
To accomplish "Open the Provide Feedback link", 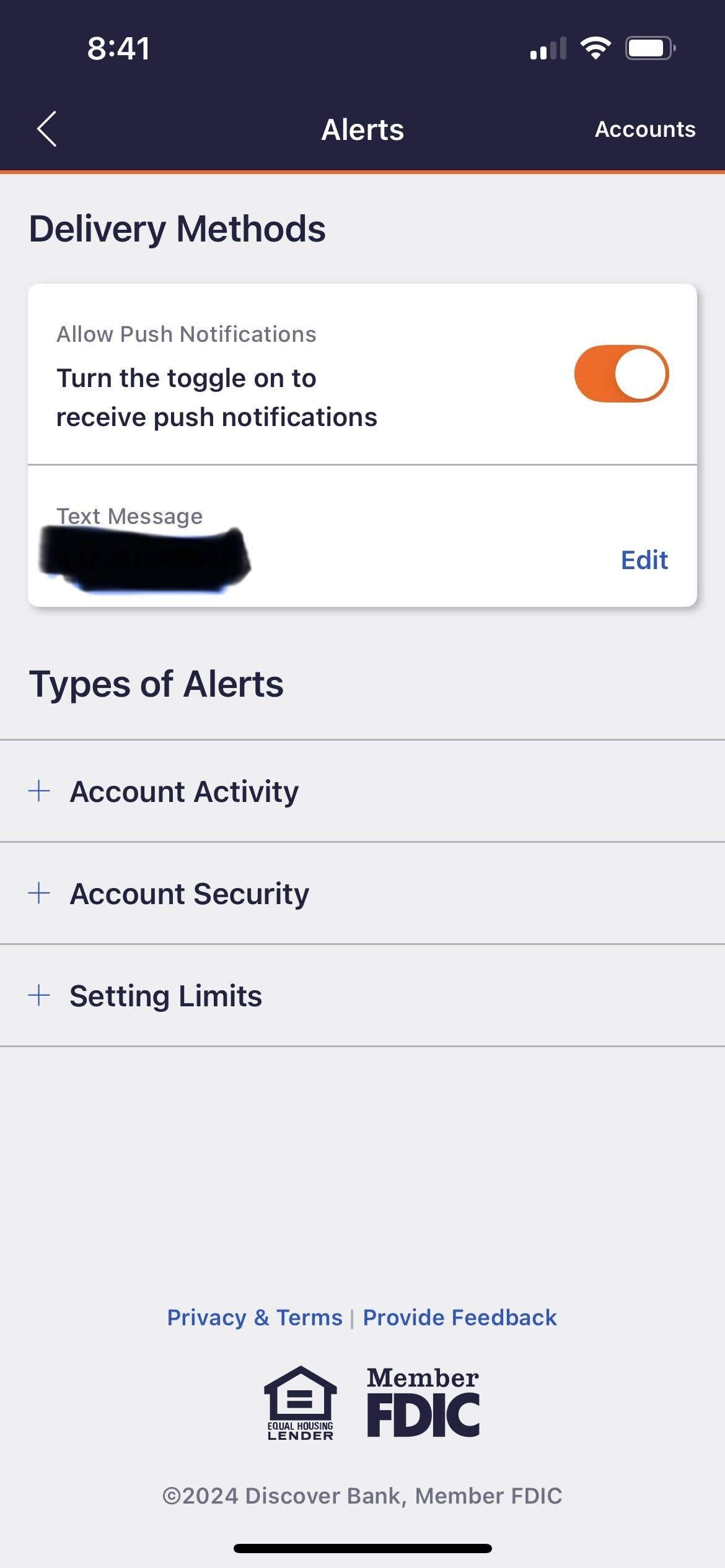I will pyautogui.click(x=459, y=1317).
